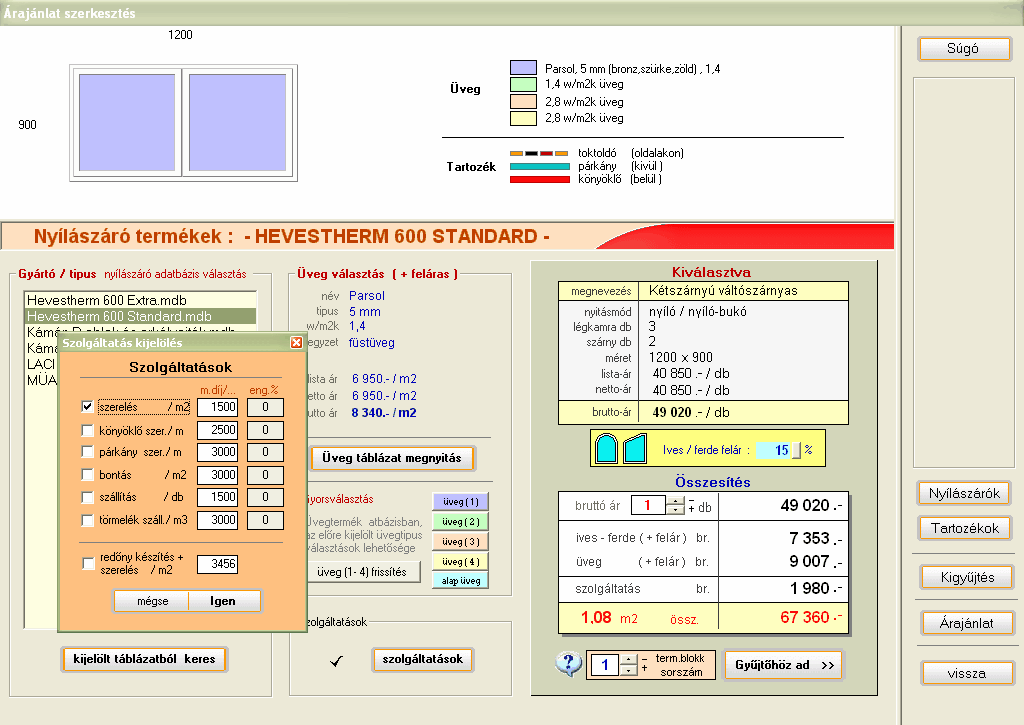Click Gyűjtőhöz ad >> button
The height and width of the screenshot is (725, 1024).
(x=784, y=665)
